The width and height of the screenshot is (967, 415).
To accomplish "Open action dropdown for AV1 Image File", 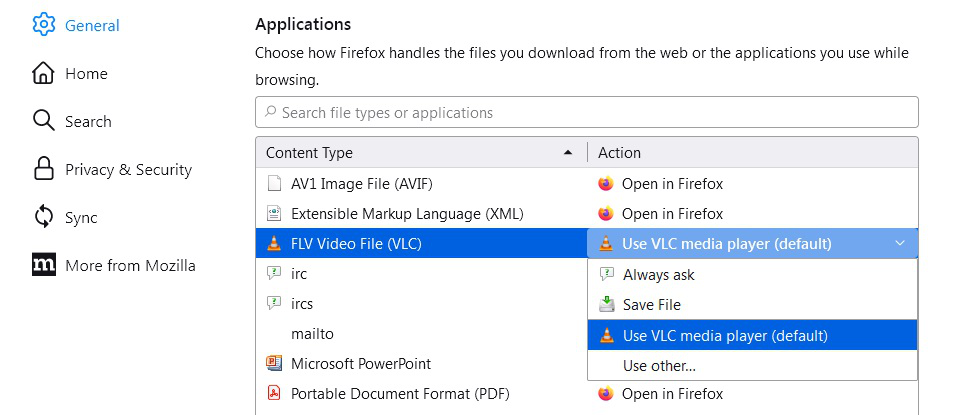I will point(752,183).
